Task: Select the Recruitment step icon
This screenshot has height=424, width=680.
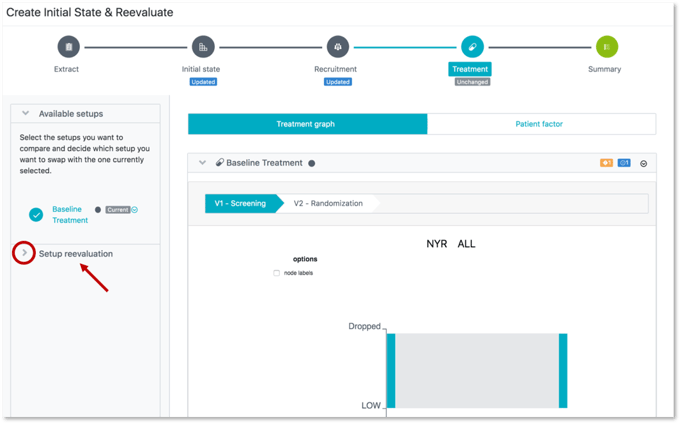Action: tap(337, 47)
